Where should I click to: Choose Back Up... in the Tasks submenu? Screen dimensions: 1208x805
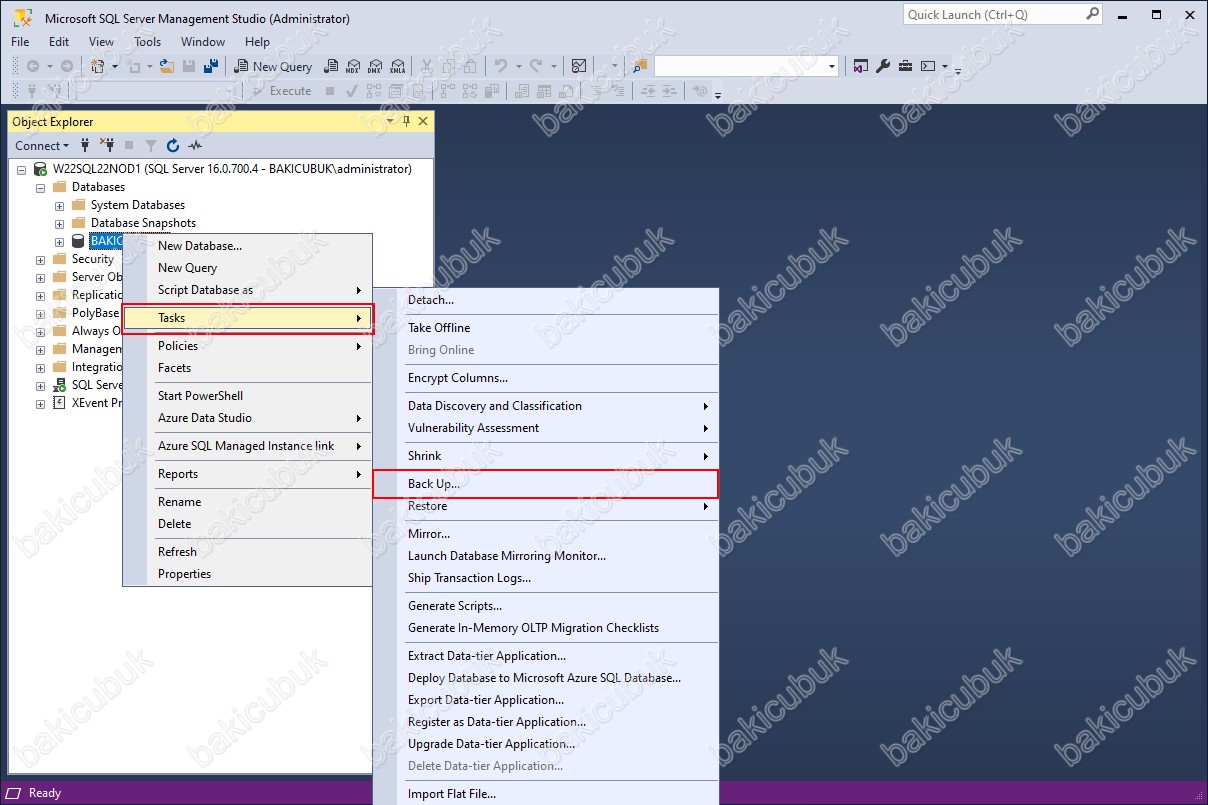coord(545,484)
